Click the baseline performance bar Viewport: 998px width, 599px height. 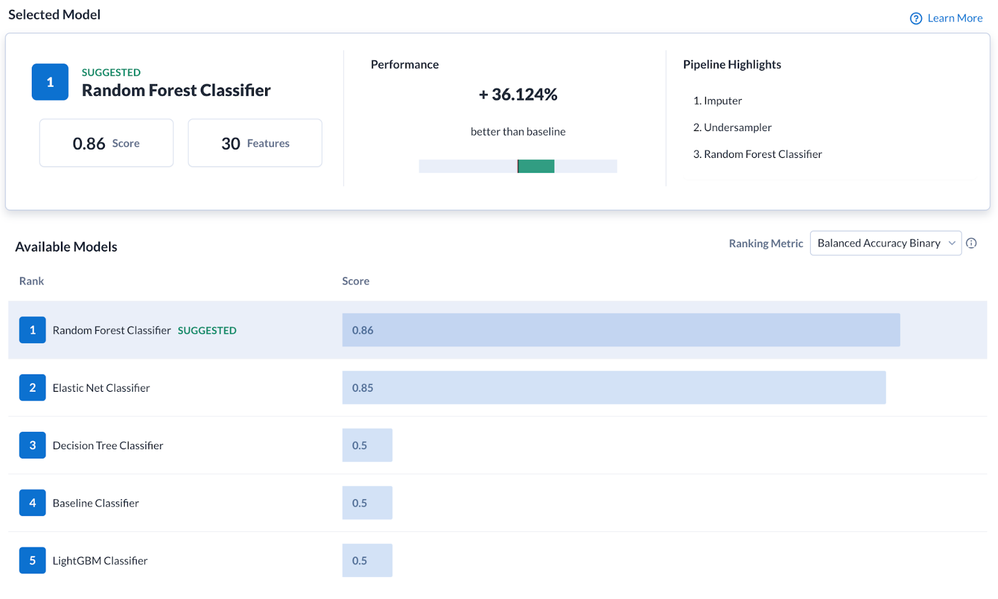tap(518, 166)
